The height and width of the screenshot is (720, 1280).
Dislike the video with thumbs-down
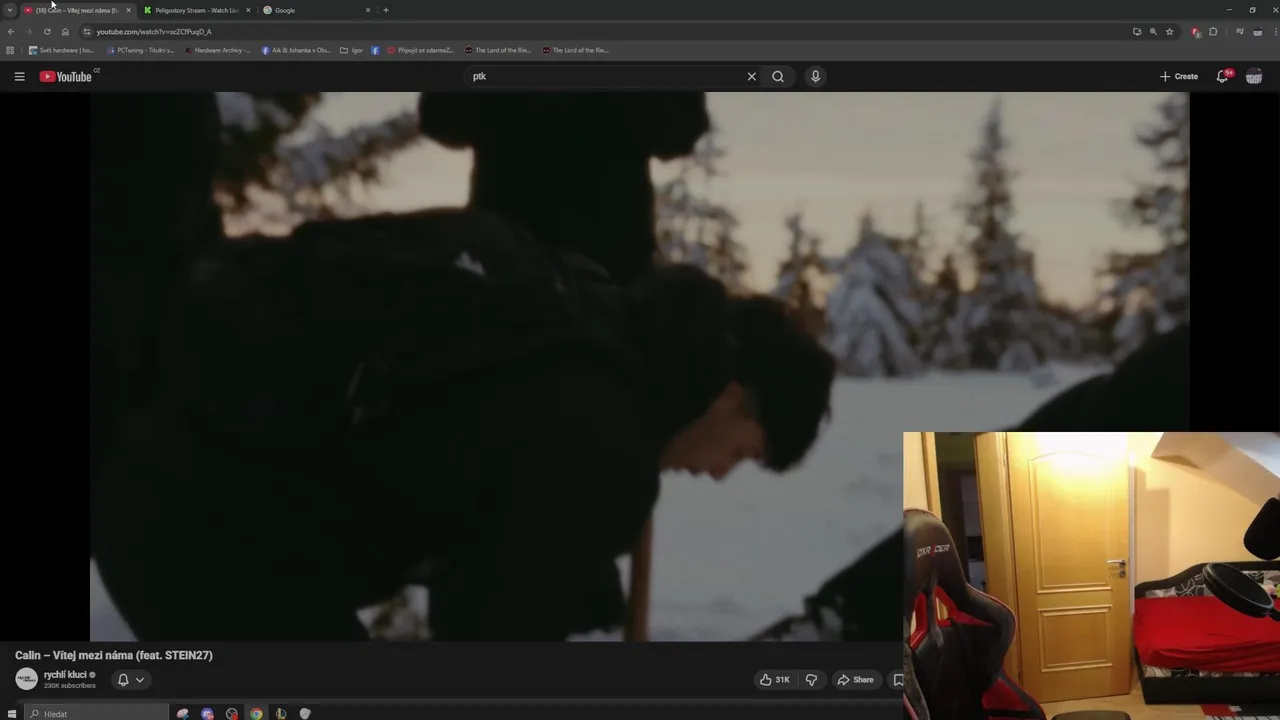[811, 680]
